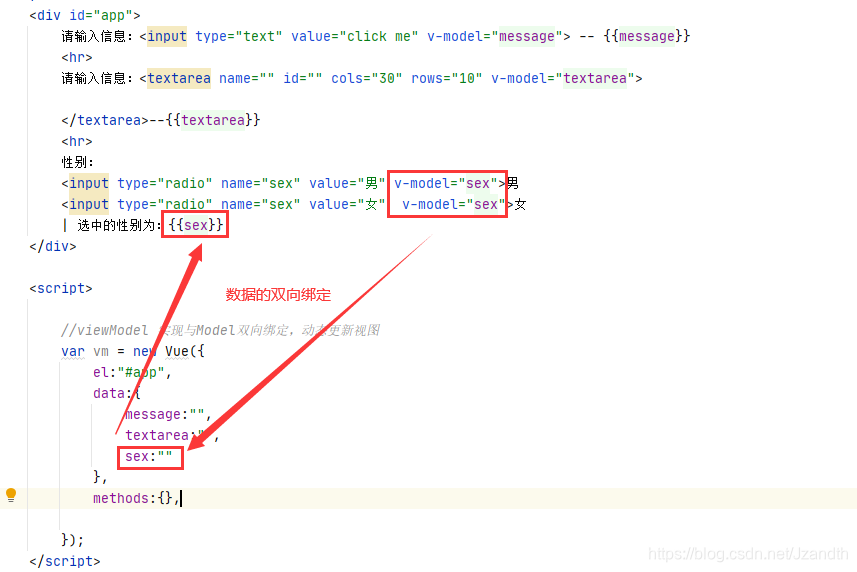Click the highlighted textarea tag name

coord(179,79)
